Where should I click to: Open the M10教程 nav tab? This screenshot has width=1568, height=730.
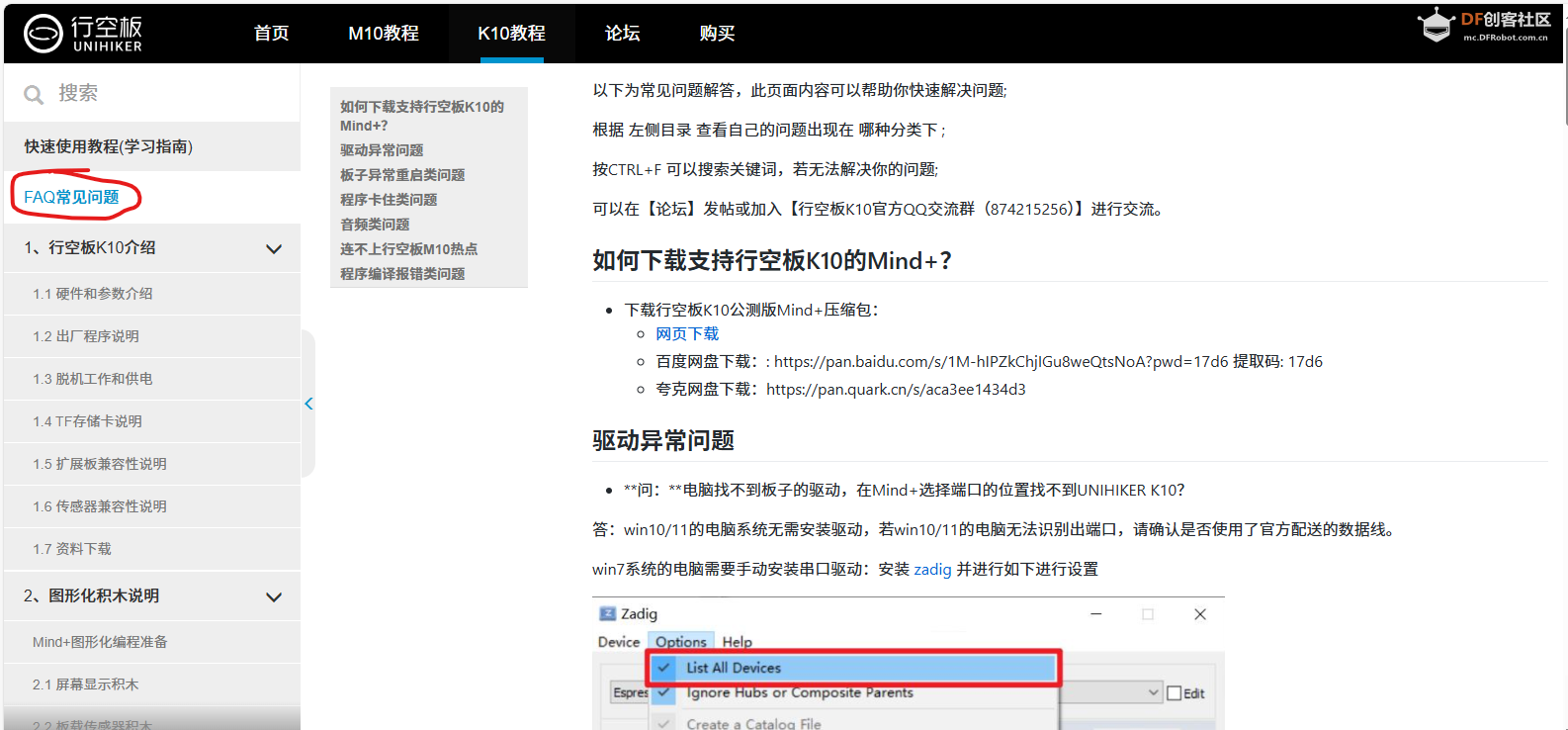384,34
